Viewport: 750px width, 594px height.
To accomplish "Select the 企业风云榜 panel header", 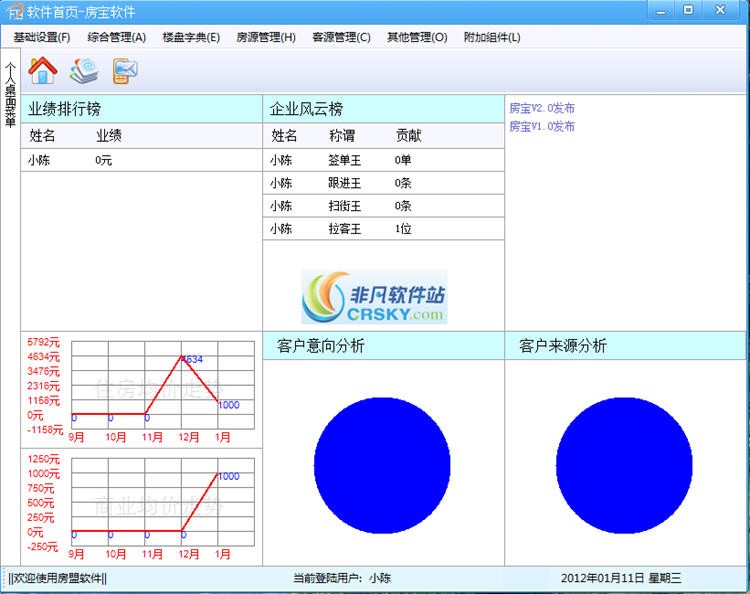I will (384, 109).
